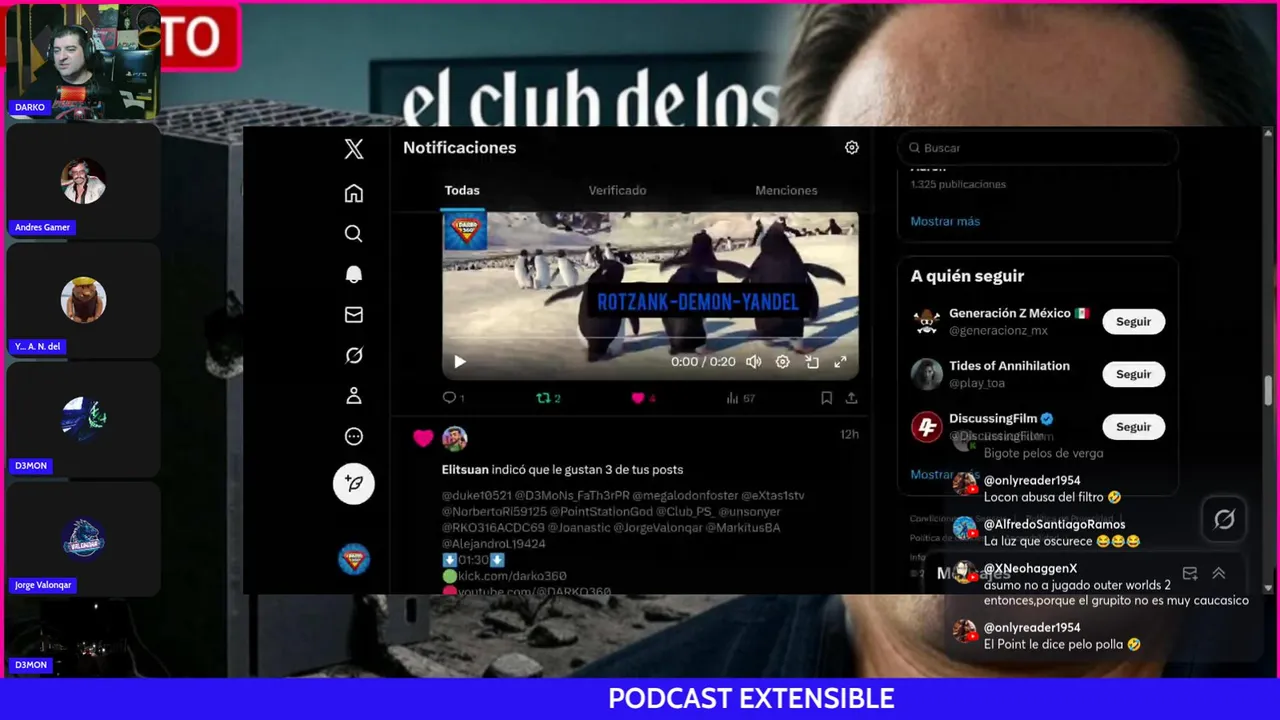The width and height of the screenshot is (1280, 720).
Task: Open the More circle icon in sidebar
Action: point(354,436)
